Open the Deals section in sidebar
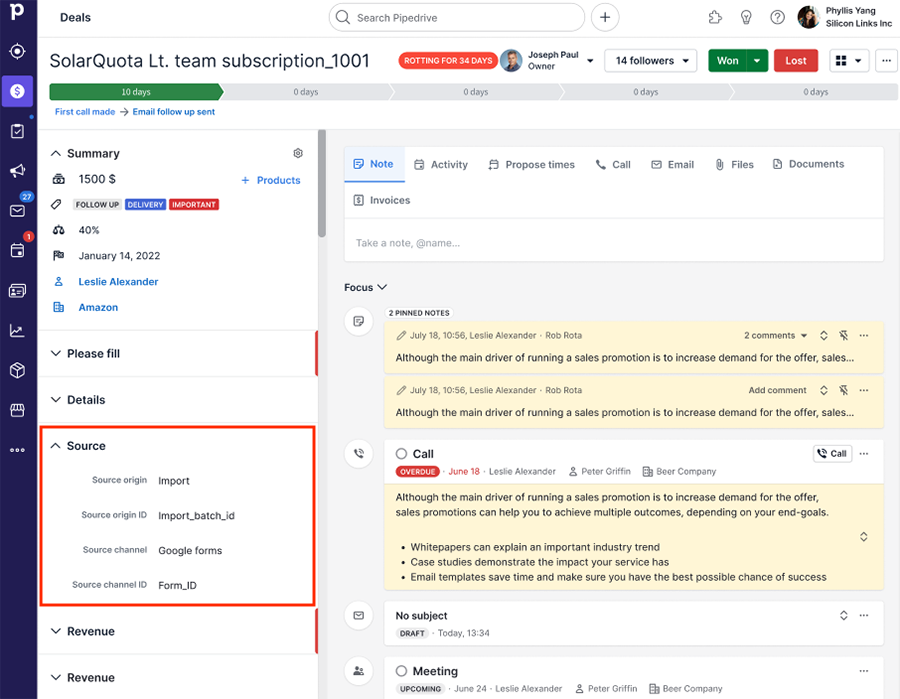This screenshot has width=900, height=699. click(x=16, y=91)
